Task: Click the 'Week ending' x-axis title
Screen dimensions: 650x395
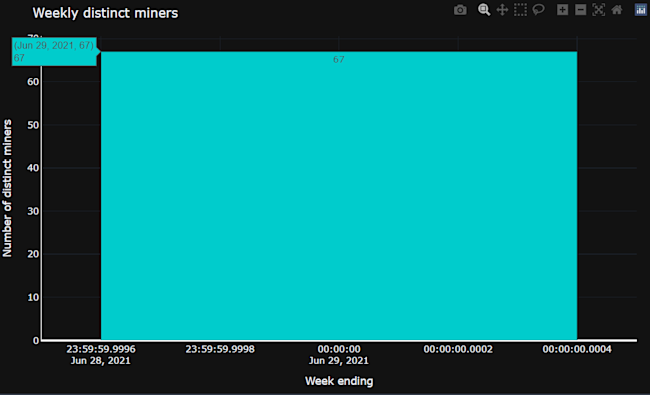Action: click(x=339, y=381)
